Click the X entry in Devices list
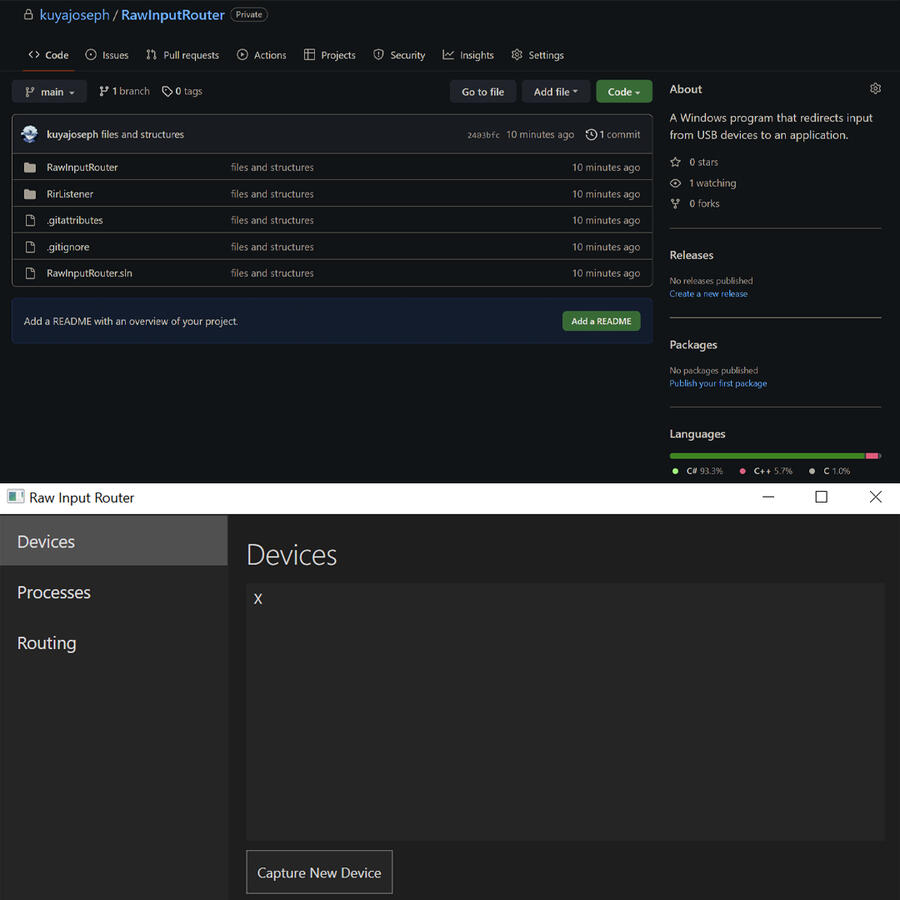The height and width of the screenshot is (900, 900). [x=258, y=599]
